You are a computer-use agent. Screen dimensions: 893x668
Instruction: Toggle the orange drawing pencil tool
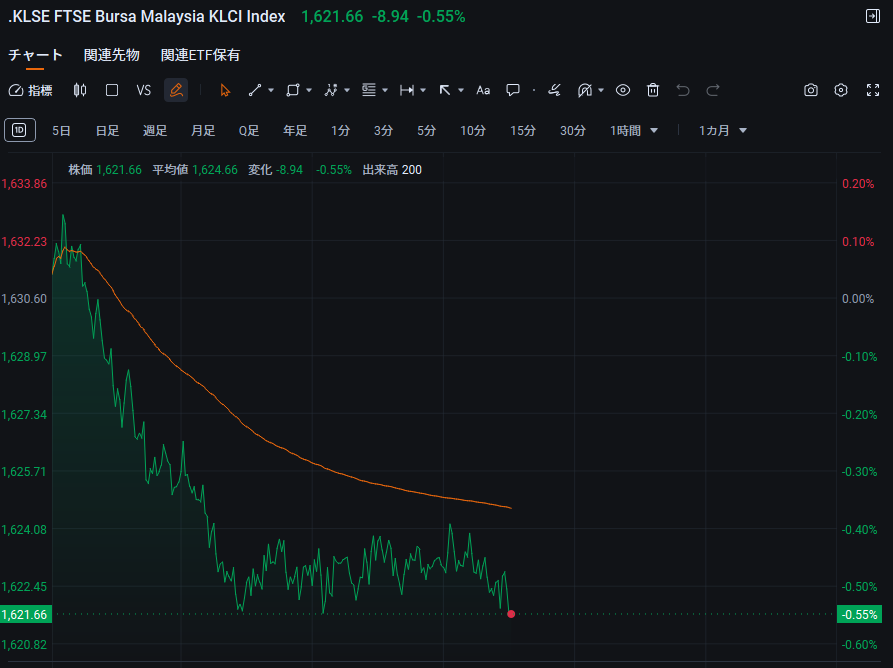point(176,90)
